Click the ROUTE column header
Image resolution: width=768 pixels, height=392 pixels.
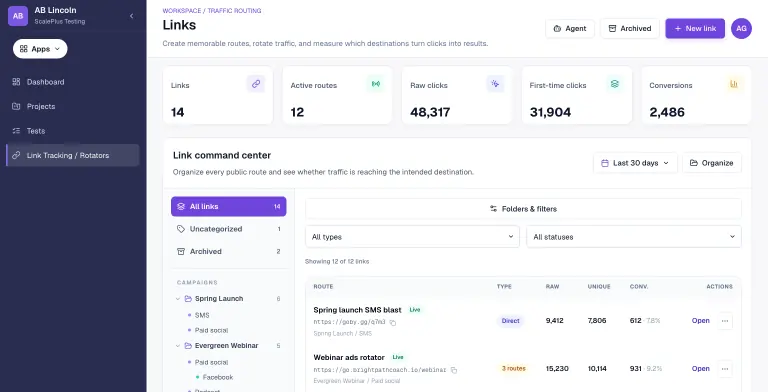tap(323, 287)
